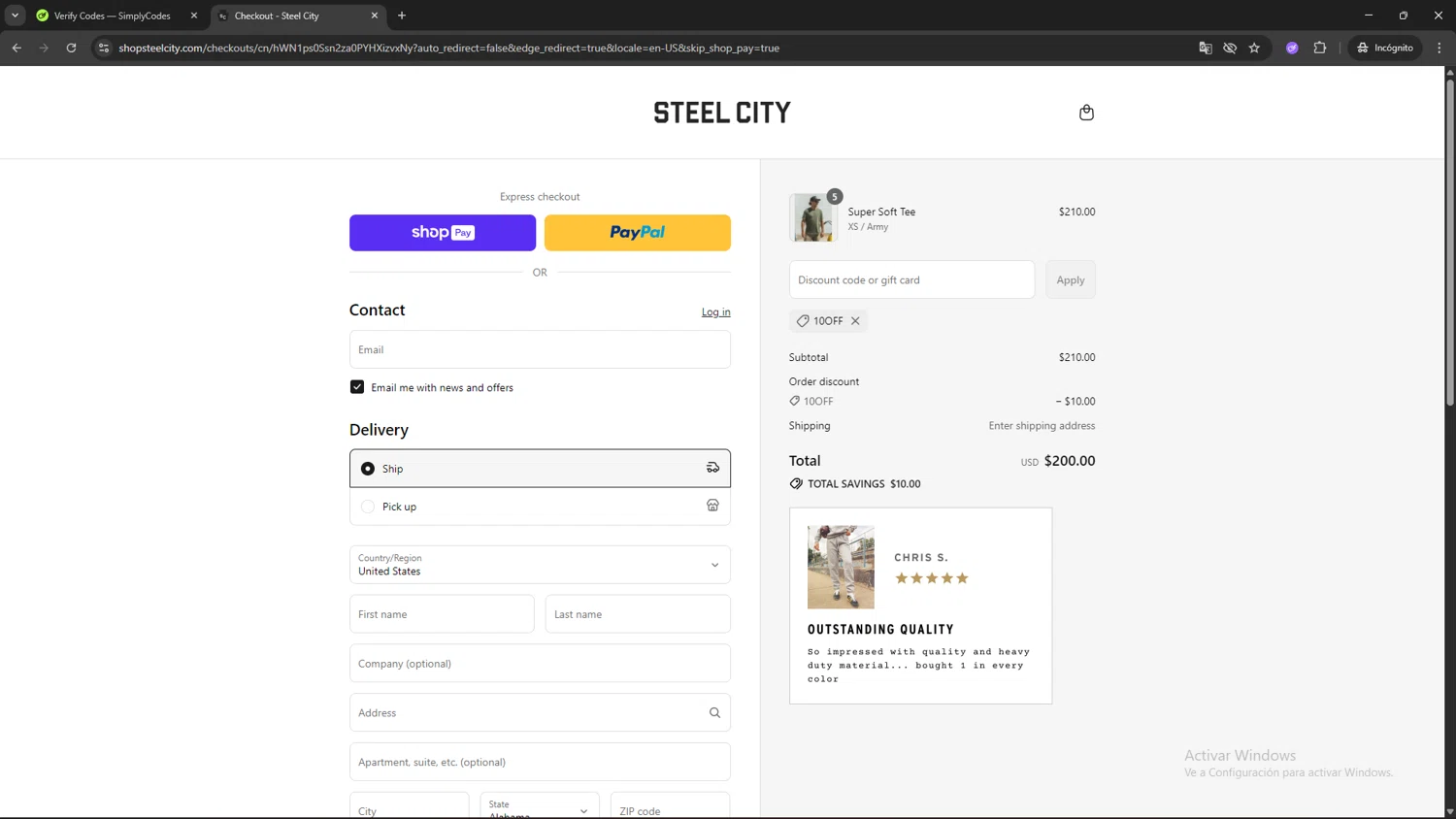Open the browser extensions puzzle icon
Screen dimensions: 1456x819
[1320, 48]
